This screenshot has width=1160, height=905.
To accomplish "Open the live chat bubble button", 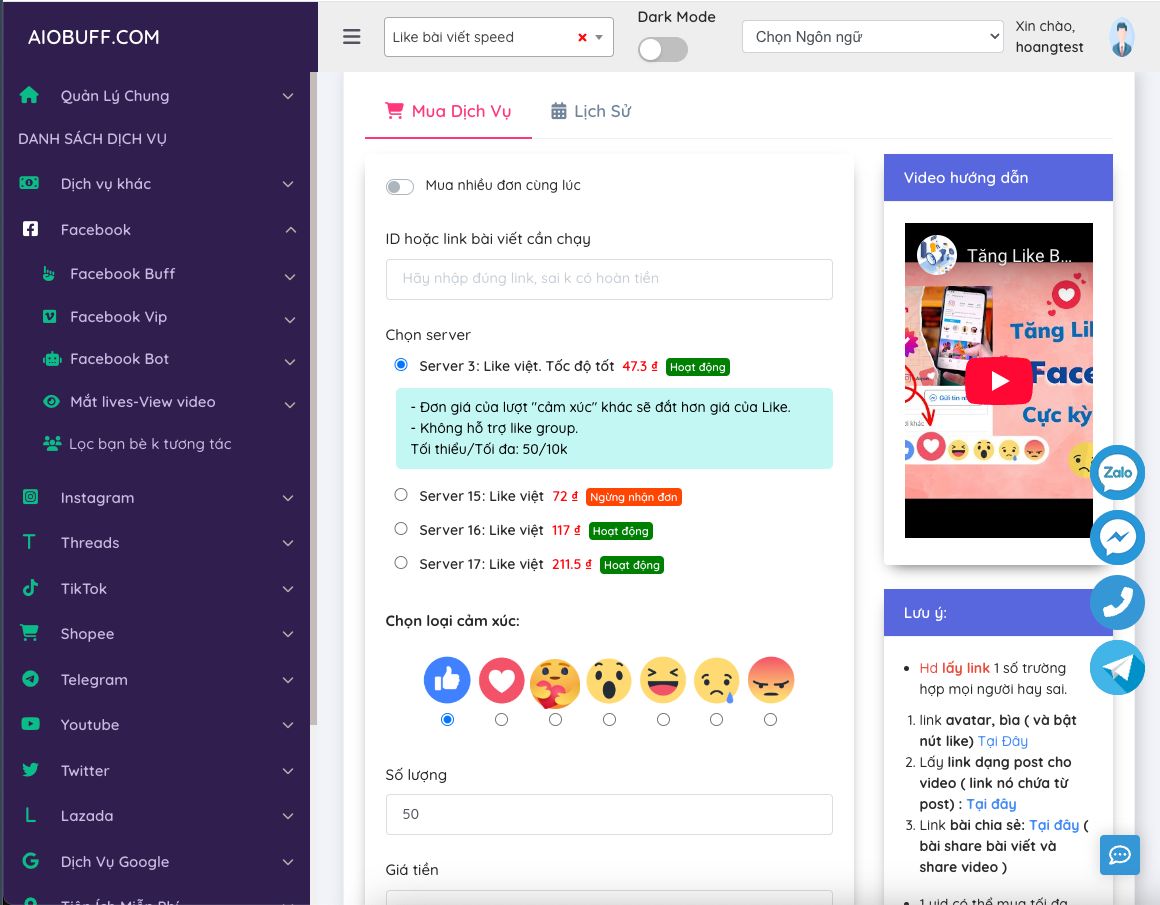I will [1119, 855].
